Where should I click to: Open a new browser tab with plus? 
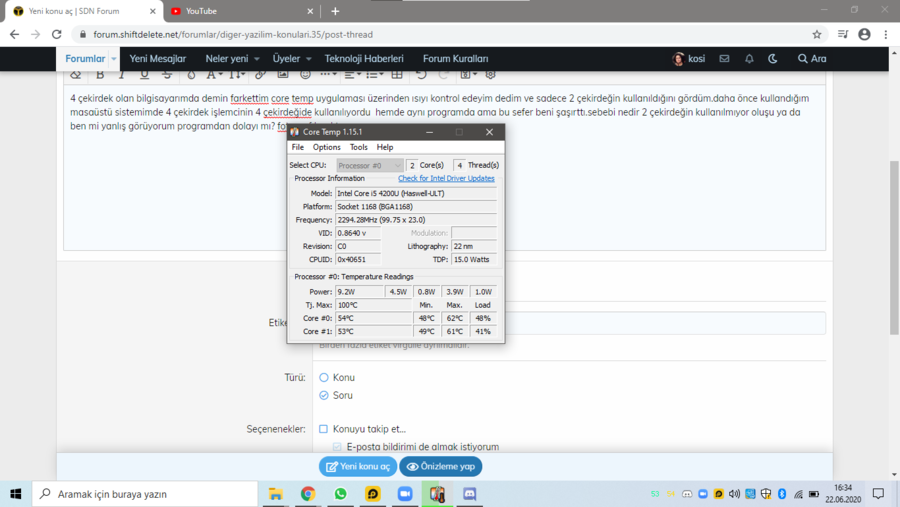tap(335, 11)
